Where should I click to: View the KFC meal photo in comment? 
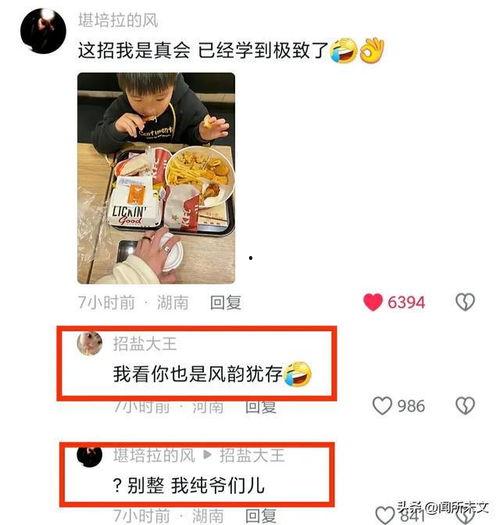click(156, 178)
